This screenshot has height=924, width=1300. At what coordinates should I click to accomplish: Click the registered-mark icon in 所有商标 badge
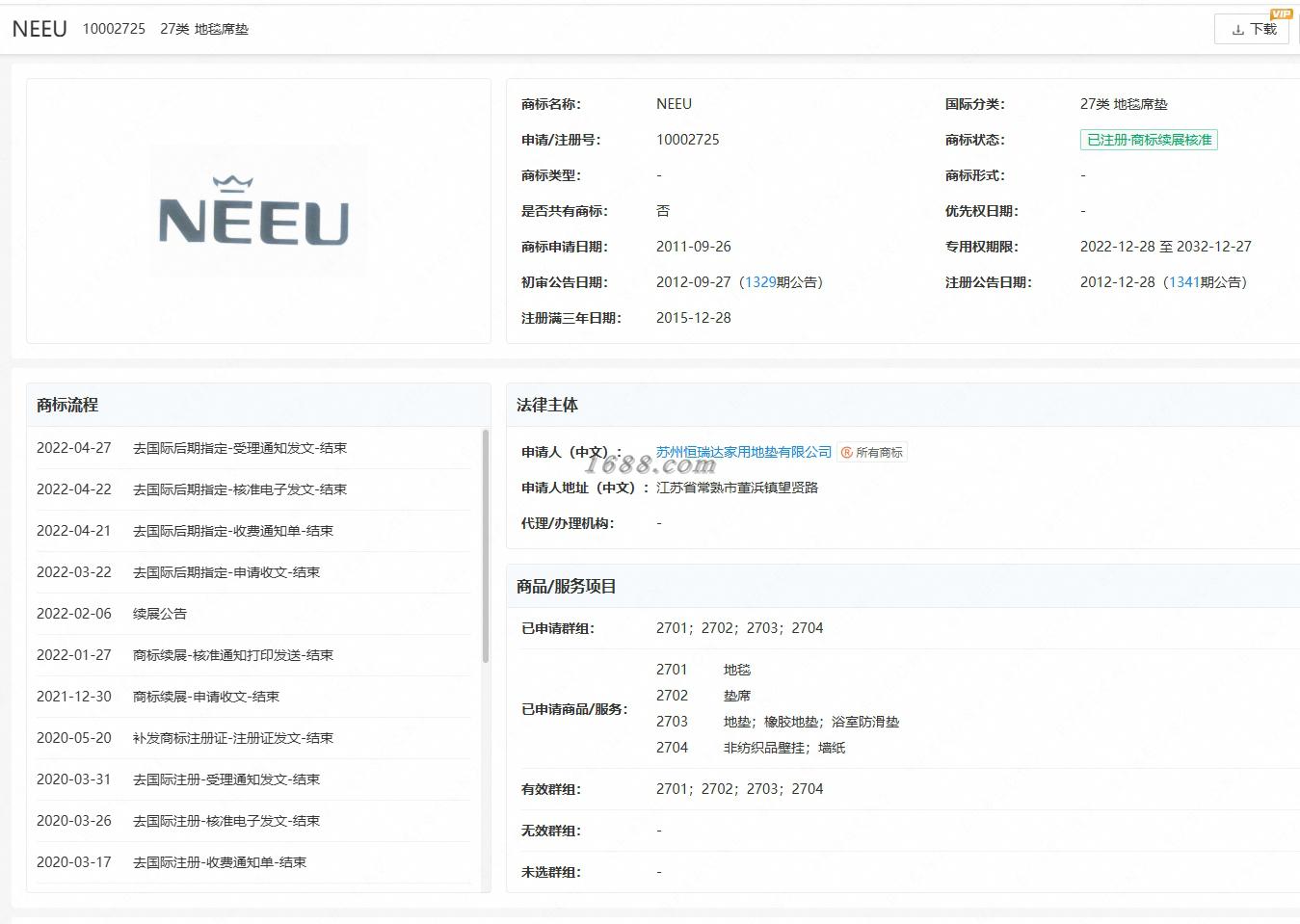(x=847, y=452)
